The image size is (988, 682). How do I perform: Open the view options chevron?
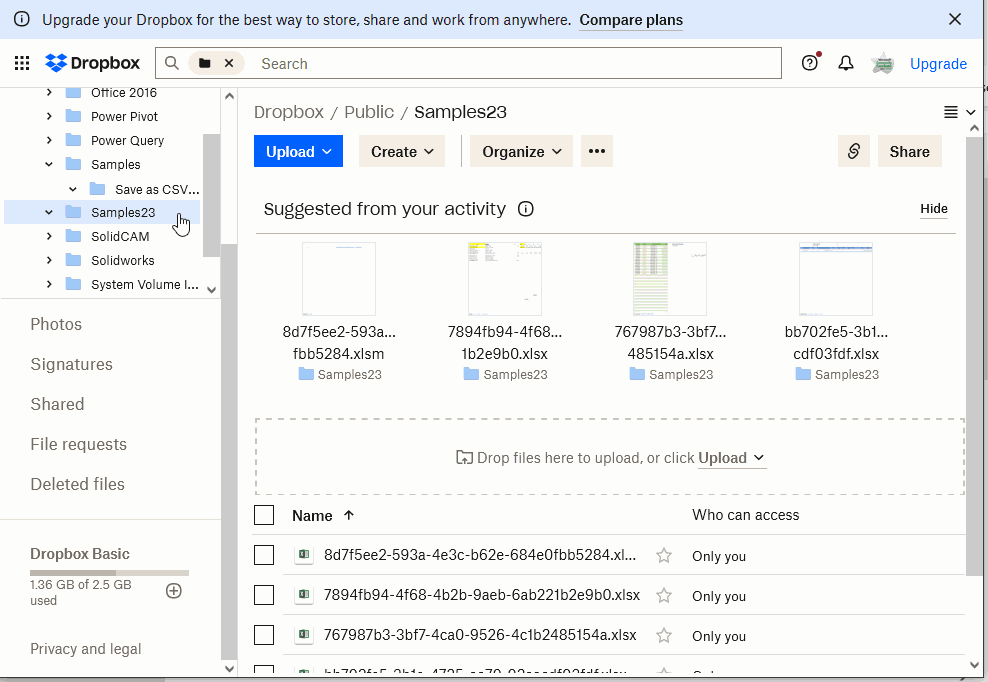tap(970, 112)
